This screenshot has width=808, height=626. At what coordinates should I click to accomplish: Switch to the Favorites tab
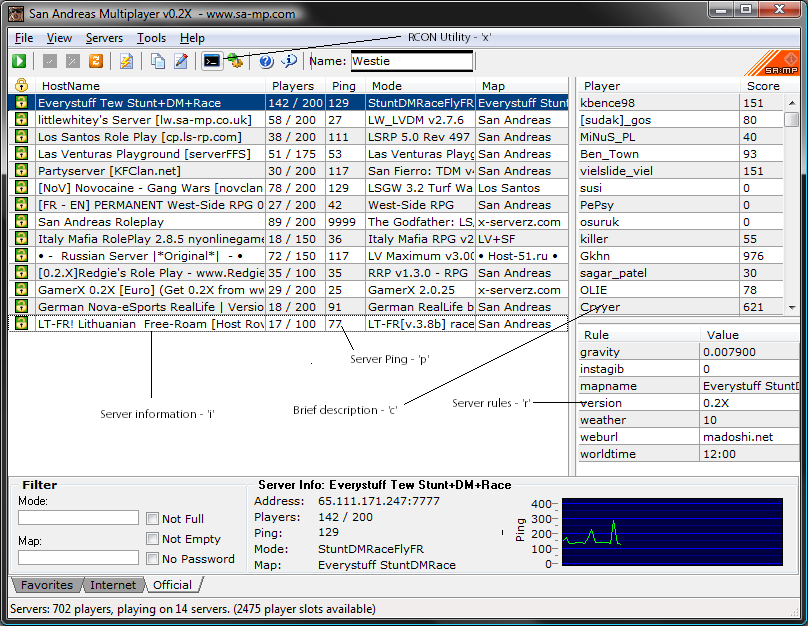(x=47, y=585)
